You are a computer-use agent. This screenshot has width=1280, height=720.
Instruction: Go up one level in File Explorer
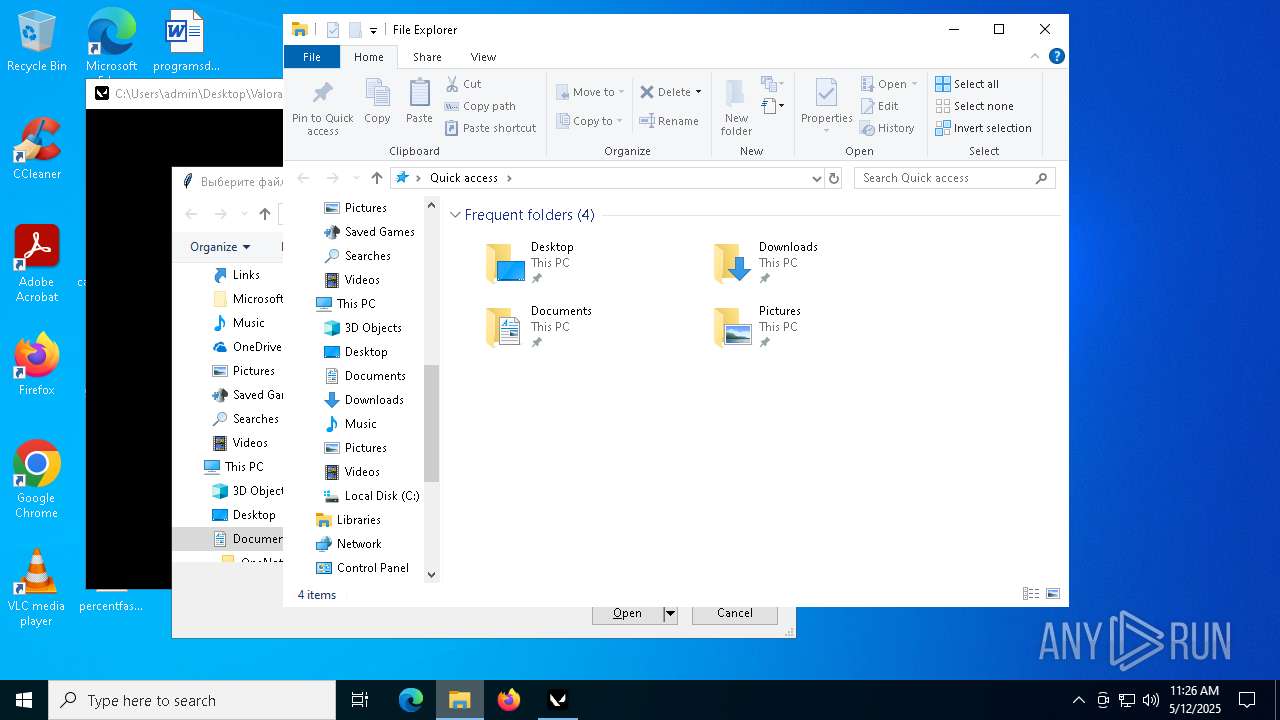coord(376,178)
